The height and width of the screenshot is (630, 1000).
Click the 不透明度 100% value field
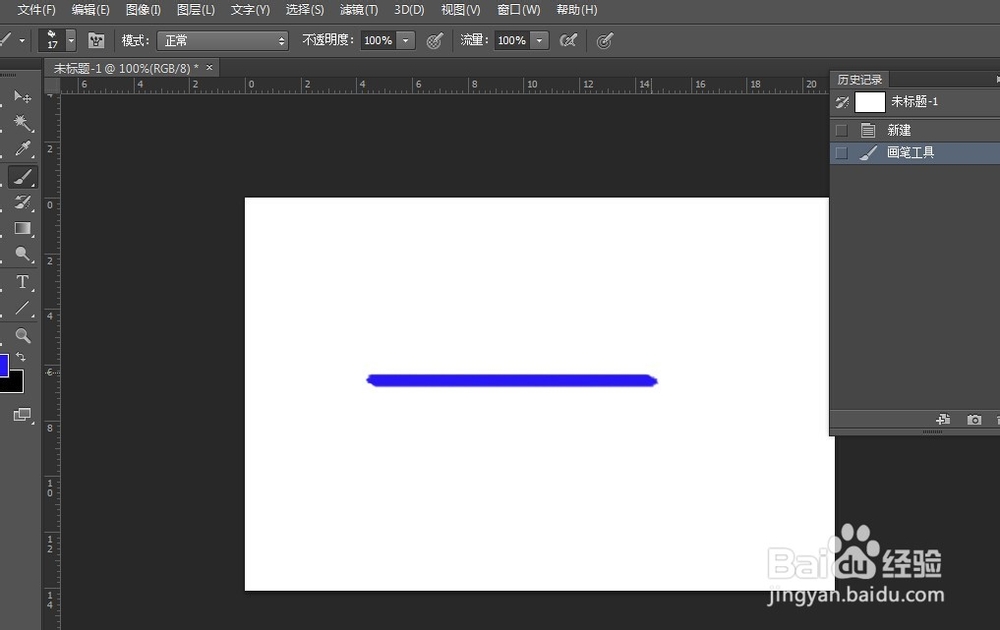click(378, 41)
